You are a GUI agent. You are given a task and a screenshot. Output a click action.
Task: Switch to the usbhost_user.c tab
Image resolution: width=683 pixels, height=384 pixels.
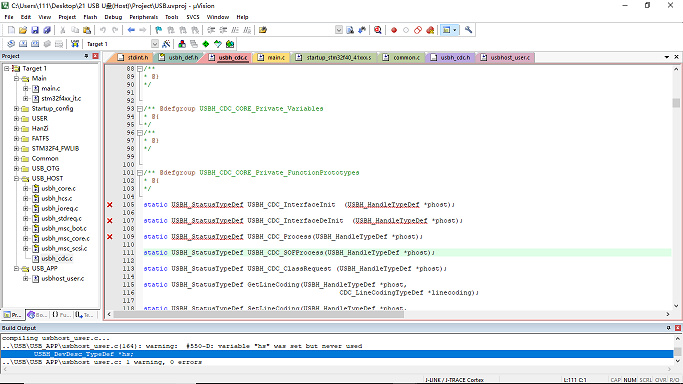click(505, 57)
